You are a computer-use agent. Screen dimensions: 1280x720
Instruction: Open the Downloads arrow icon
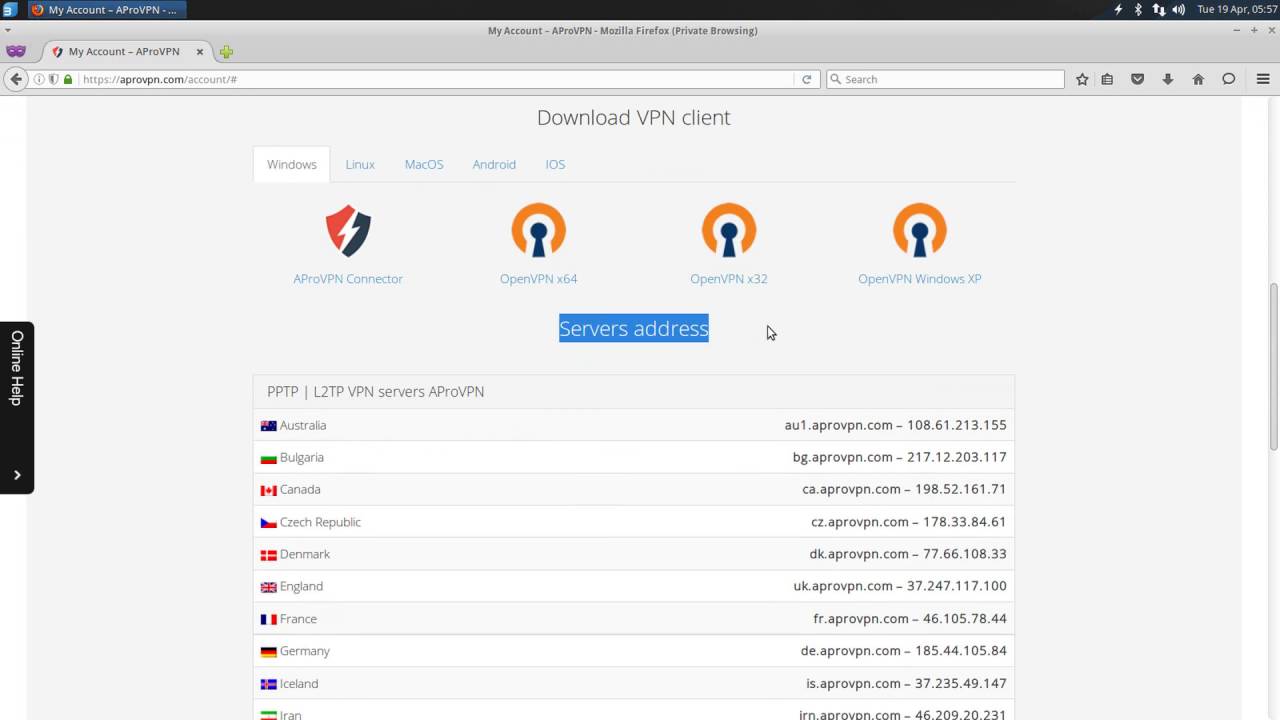1167,79
